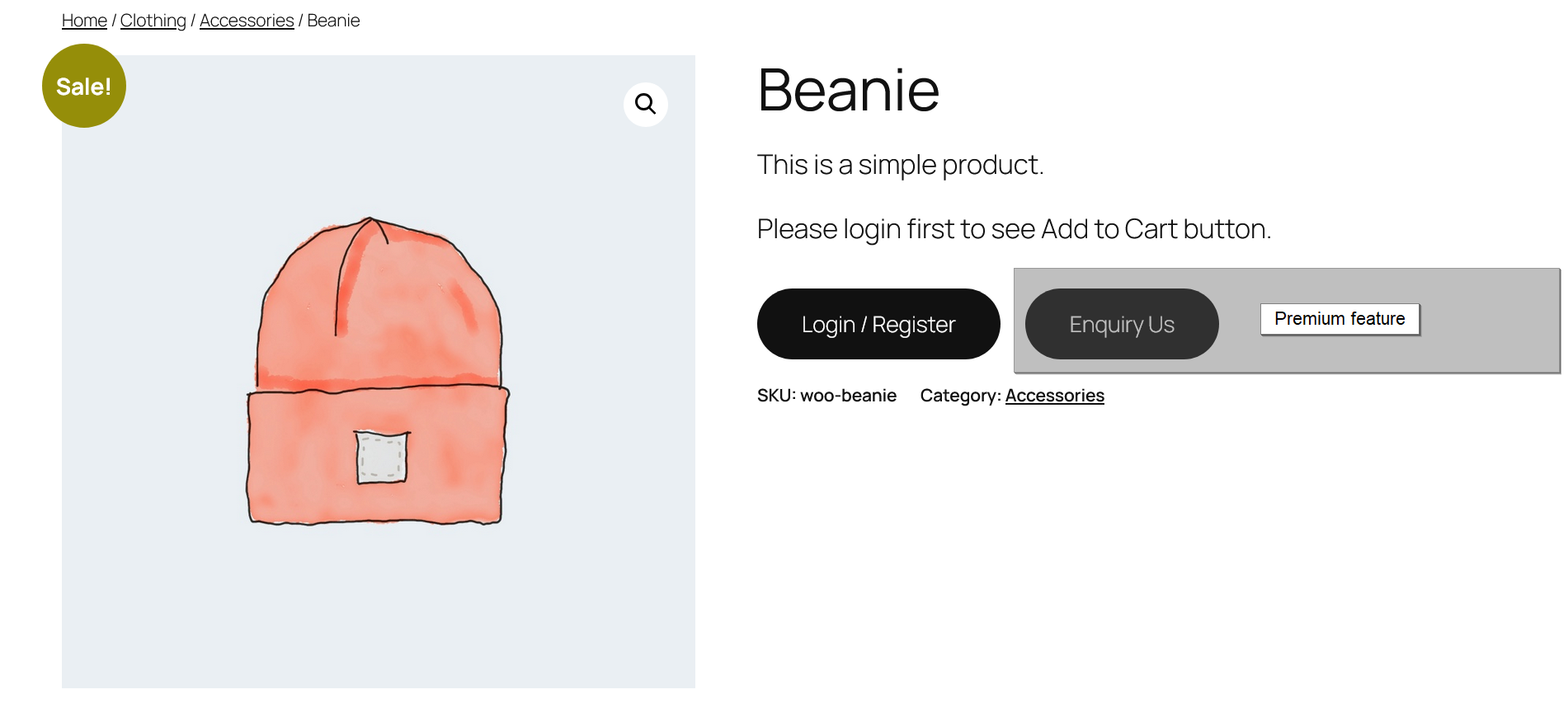Image resolution: width=1568 pixels, height=727 pixels.
Task: Click the magnifier zoom icon on product image
Action: [x=645, y=104]
